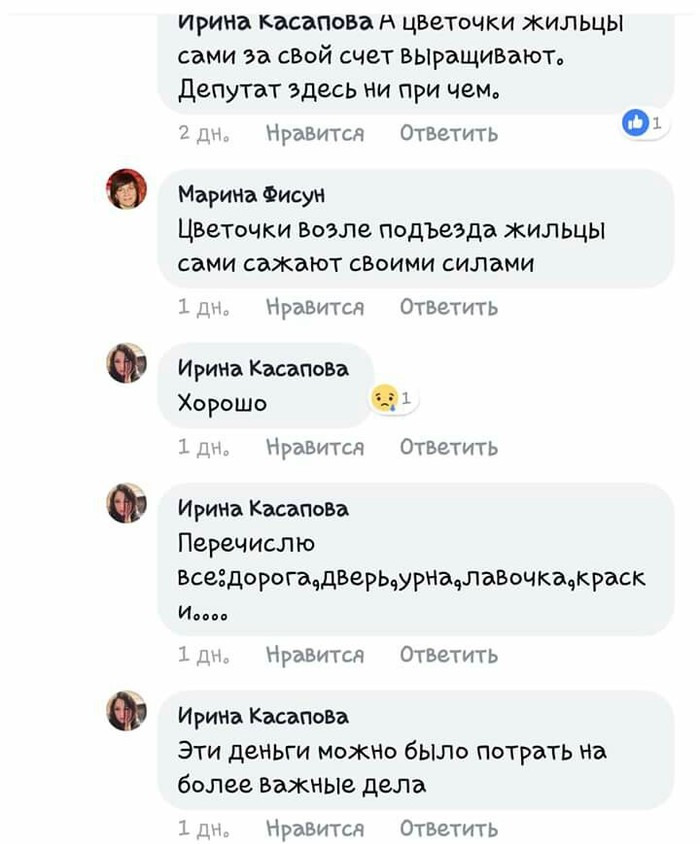
Task: Click Марина Фисун's profile picture
Action: [x=127, y=189]
